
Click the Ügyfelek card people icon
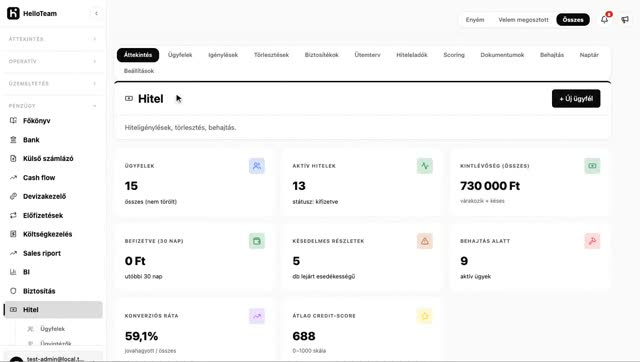[257, 166]
